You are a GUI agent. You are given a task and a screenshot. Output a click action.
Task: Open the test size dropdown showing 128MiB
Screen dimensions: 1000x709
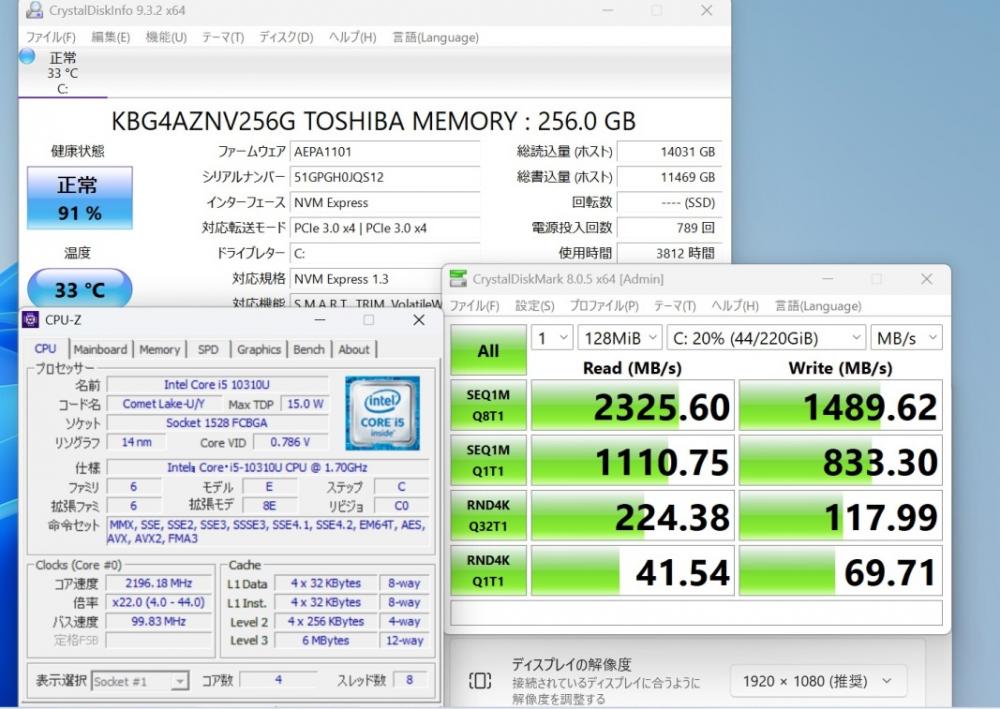[x=620, y=338]
